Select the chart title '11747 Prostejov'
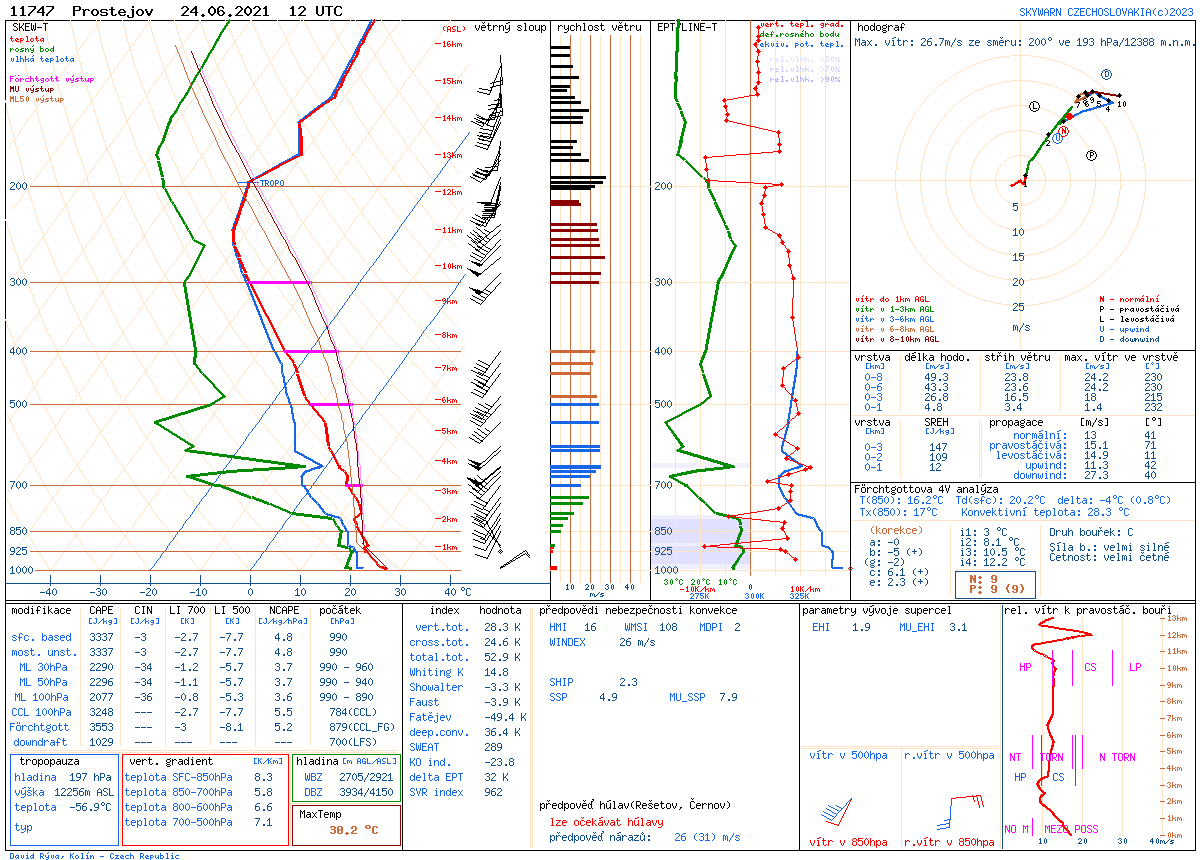Image resolution: width=1200 pixels, height=860 pixels. pos(84,11)
